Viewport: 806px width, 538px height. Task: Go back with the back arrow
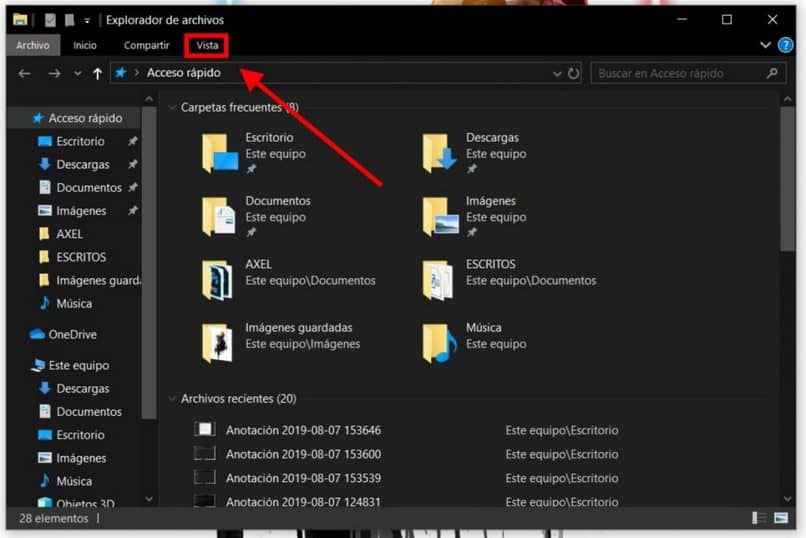[x=24, y=73]
